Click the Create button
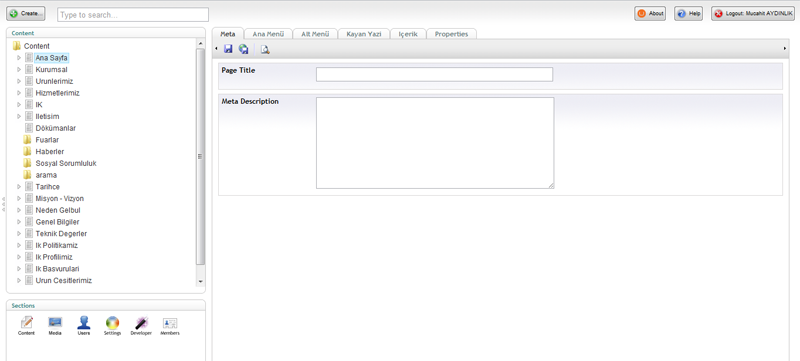 [26, 14]
